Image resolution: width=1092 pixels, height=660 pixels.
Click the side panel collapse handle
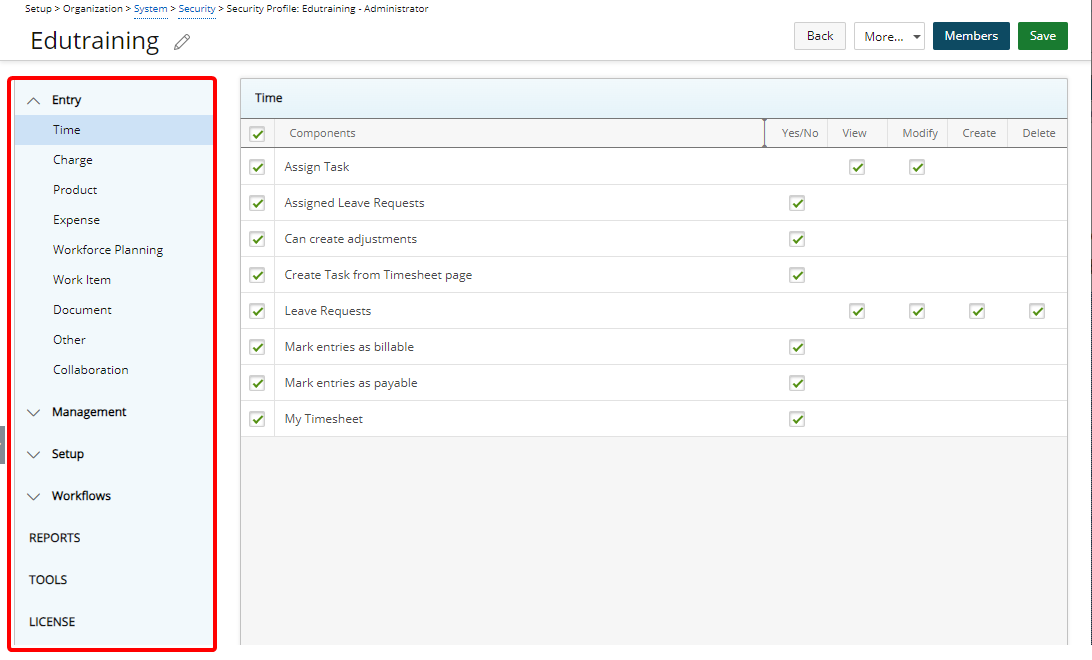pos(3,445)
